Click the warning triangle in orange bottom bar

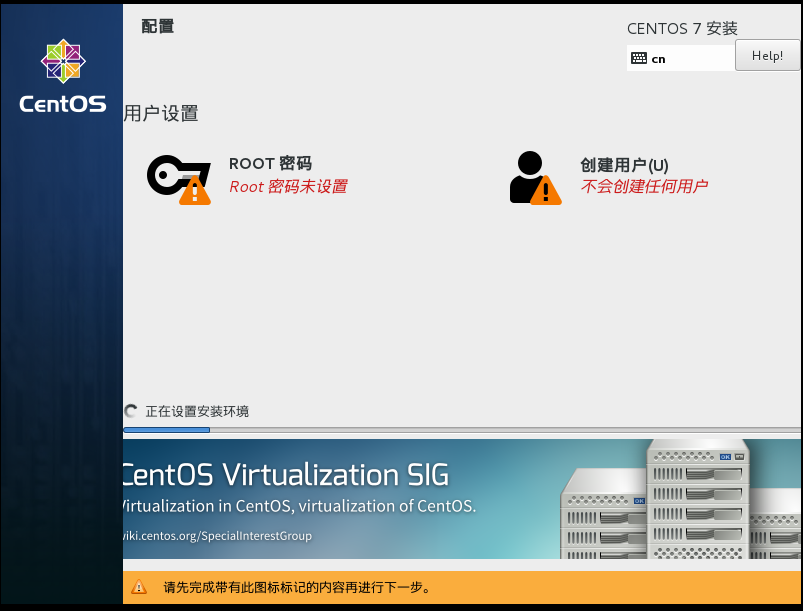pos(139,587)
